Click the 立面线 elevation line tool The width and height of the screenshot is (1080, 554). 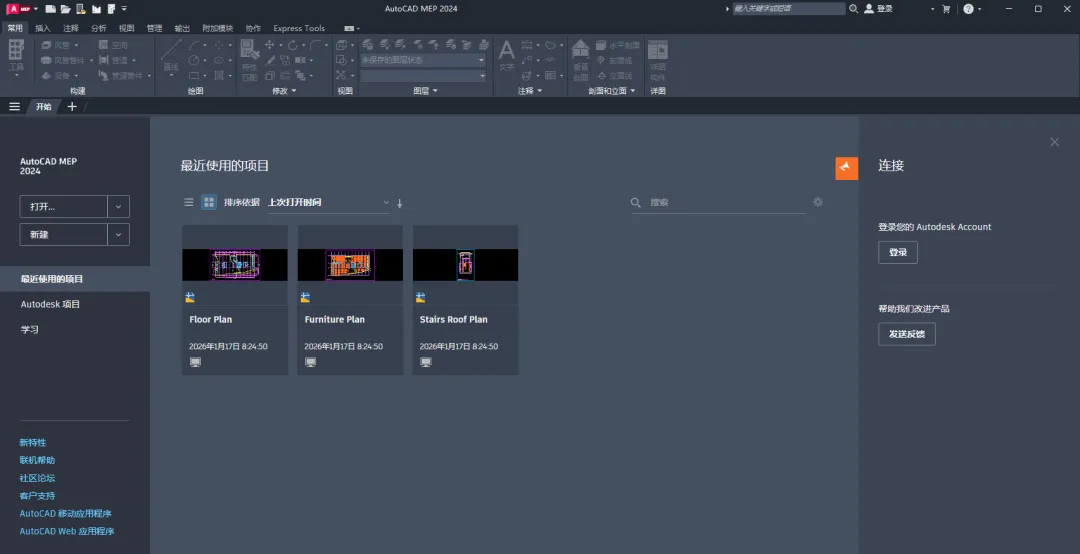pyautogui.click(x=614, y=75)
